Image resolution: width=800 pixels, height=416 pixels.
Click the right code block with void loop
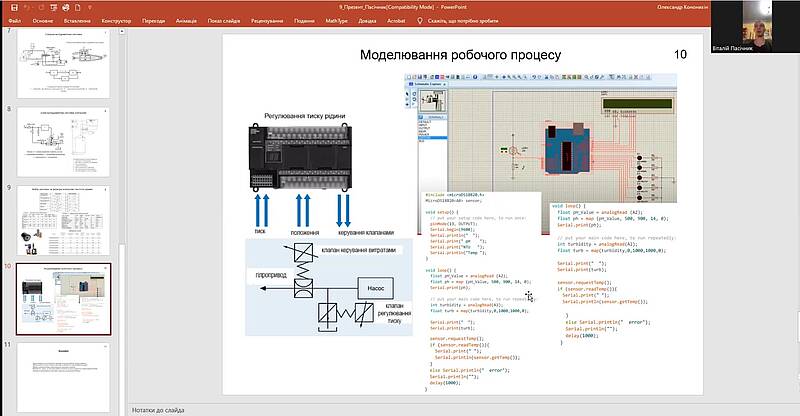coord(614,275)
